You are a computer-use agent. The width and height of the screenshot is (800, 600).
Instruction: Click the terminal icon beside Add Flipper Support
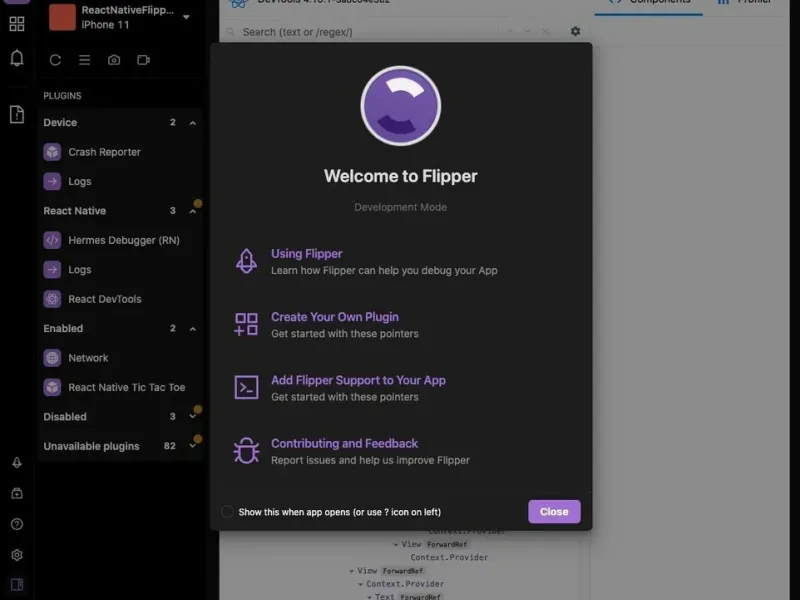(246, 387)
